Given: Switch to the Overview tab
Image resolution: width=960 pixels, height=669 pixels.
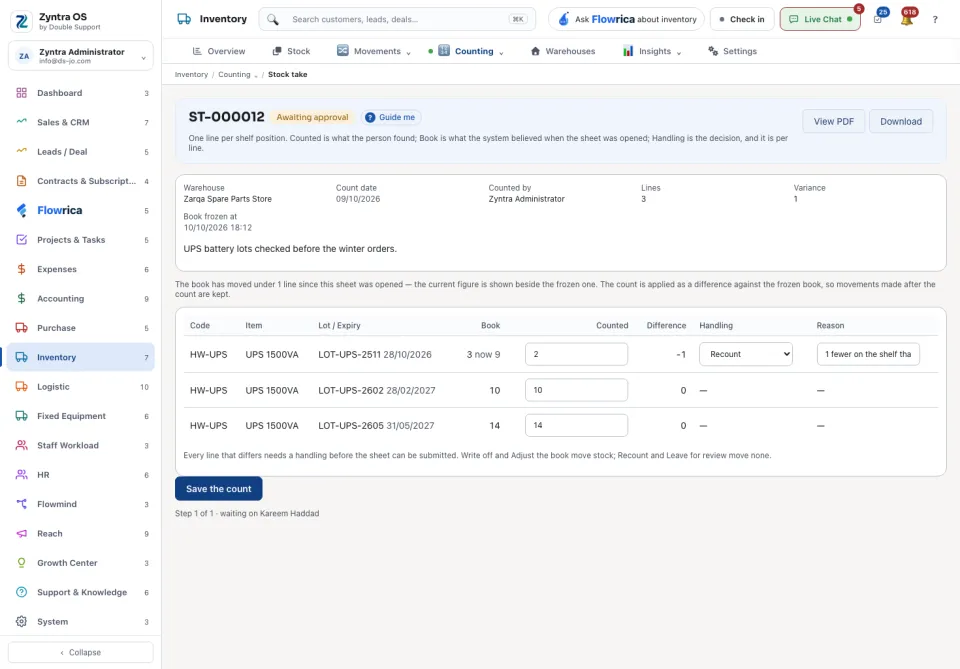Looking at the screenshot, I should (x=219, y=51).
